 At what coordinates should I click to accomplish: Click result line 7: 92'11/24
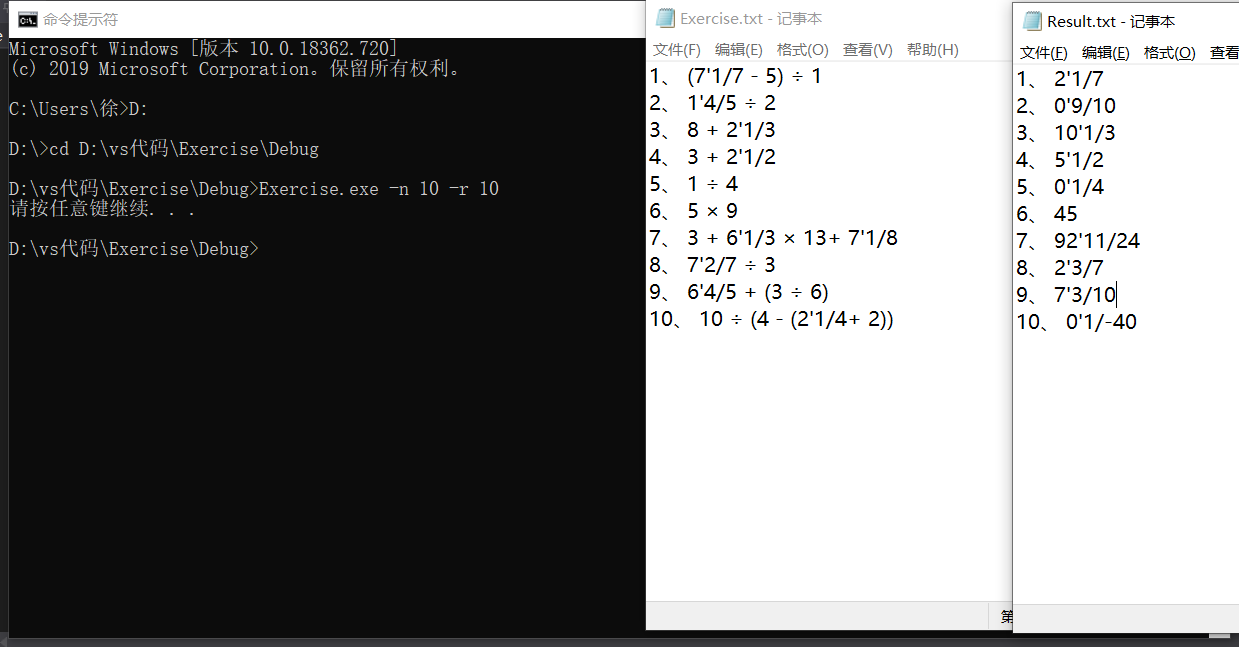[x=1078, y=241]
